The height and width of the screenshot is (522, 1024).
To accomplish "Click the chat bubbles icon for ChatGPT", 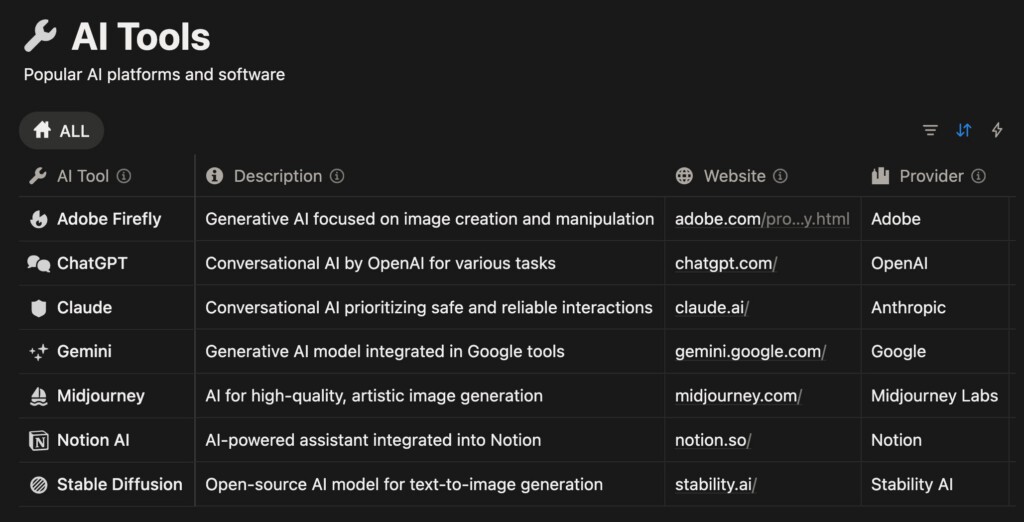I will pyautogui.click(x=39, y=263).
